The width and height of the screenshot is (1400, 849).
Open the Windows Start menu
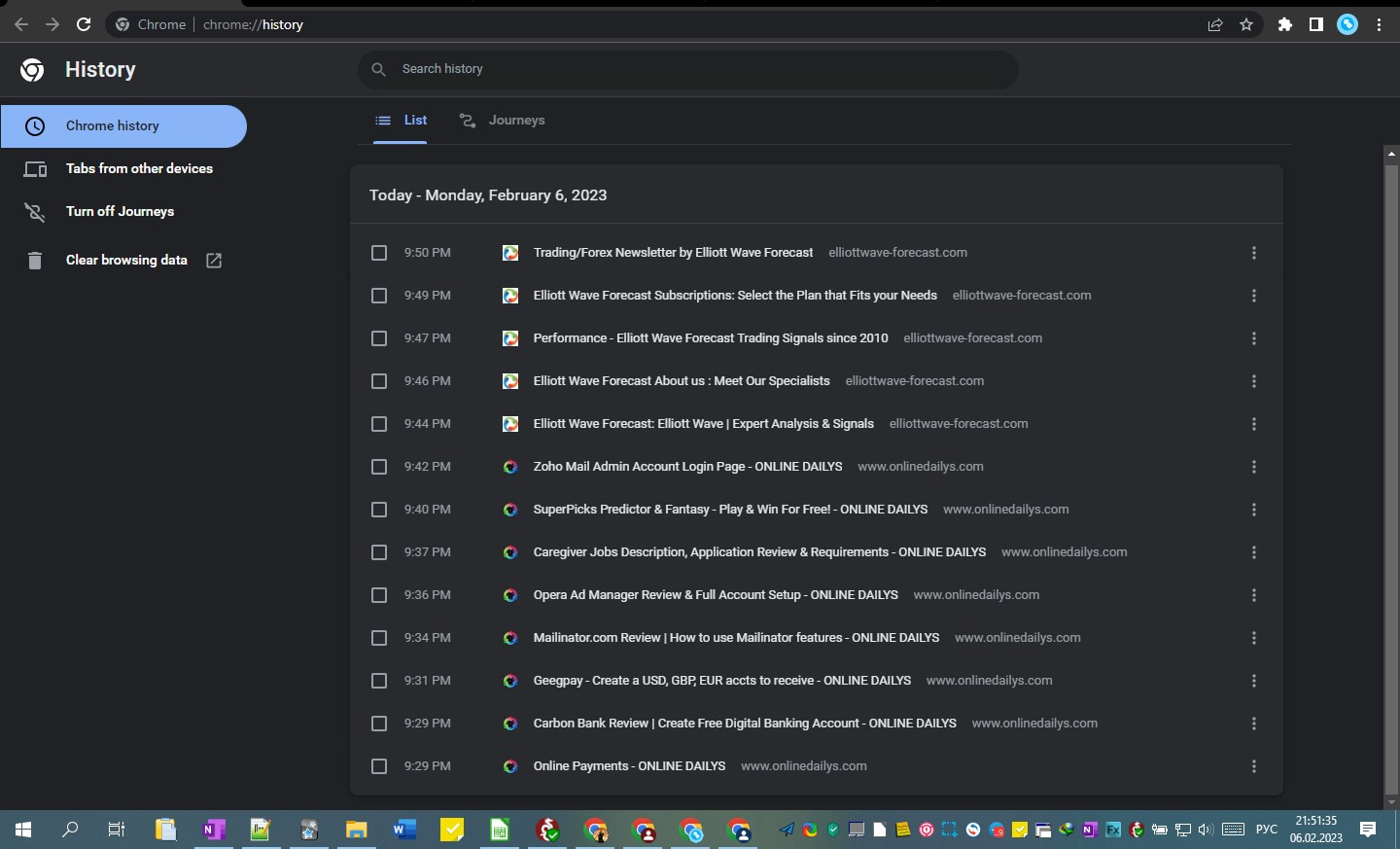(23, 830)
